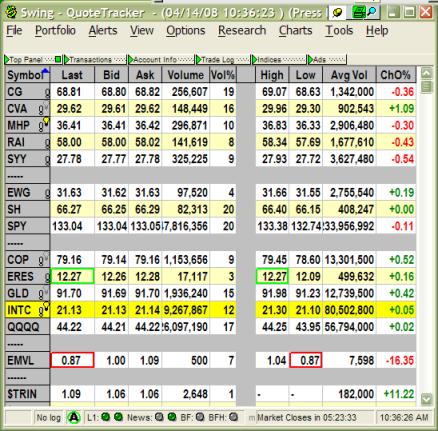Image resolution: width=438 pixels, height=431 pixels.
Task: Click the scrollbar up arrow
Action: pyautogui.click(x=426, y=73)
